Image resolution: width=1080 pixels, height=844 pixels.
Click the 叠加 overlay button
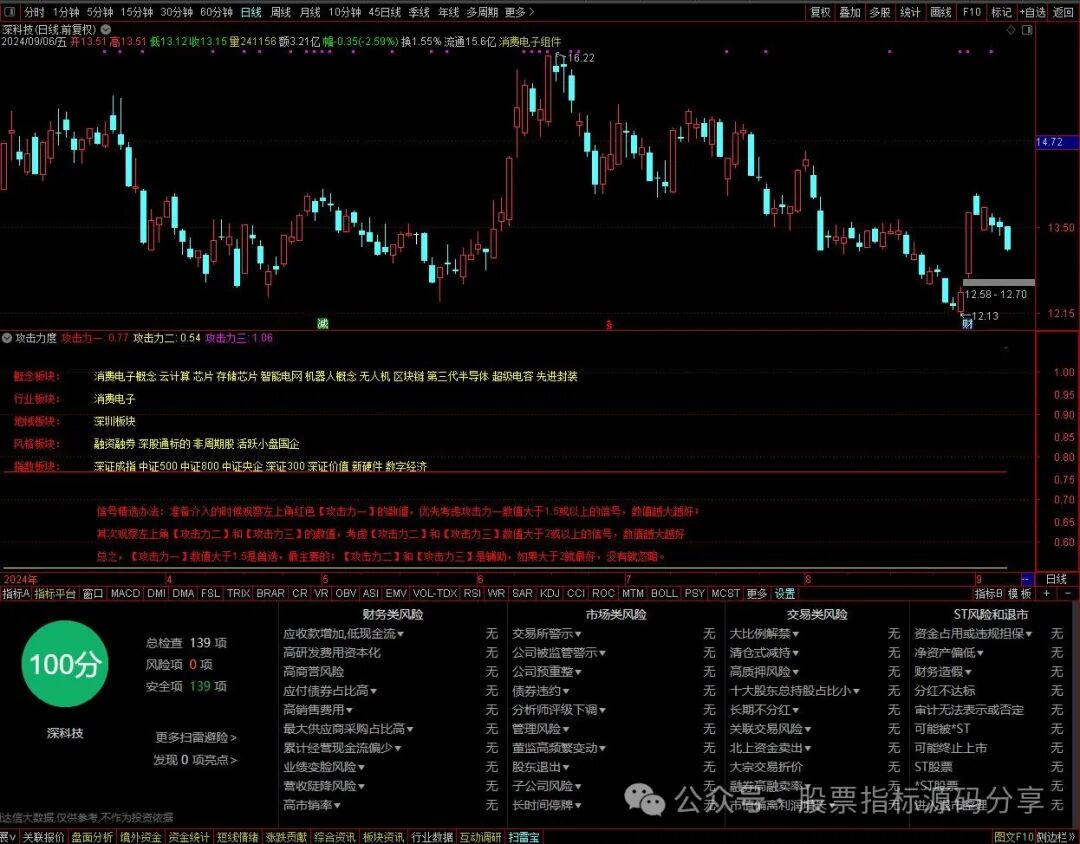(850, 12)
